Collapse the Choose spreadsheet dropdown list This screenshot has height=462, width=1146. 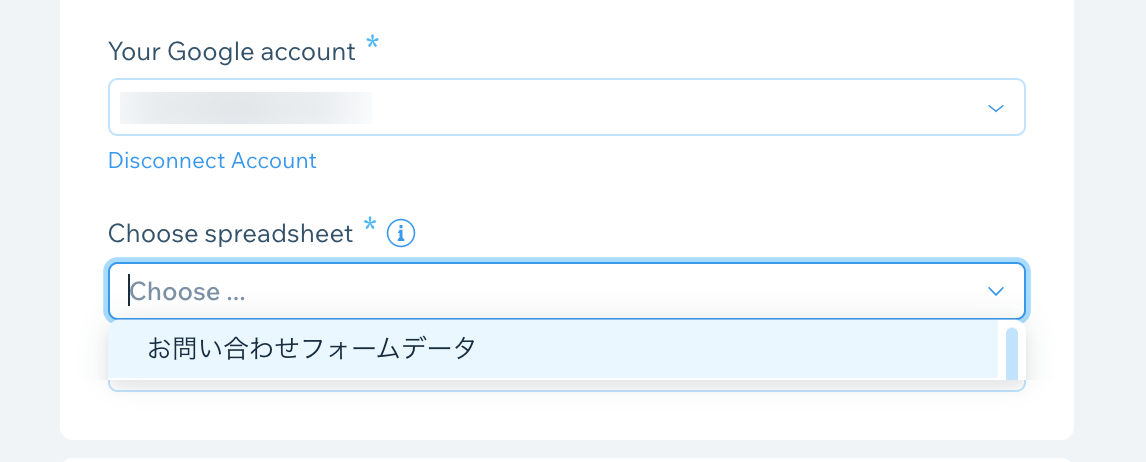click(x=995, y=291)
